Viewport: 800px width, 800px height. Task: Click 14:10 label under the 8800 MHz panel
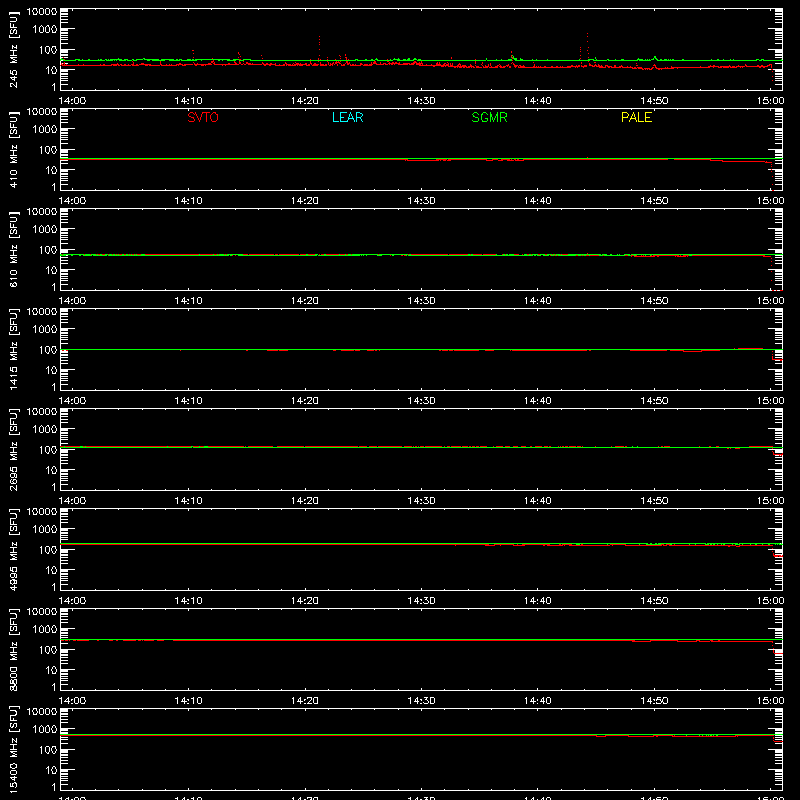[x=188, y=701]
